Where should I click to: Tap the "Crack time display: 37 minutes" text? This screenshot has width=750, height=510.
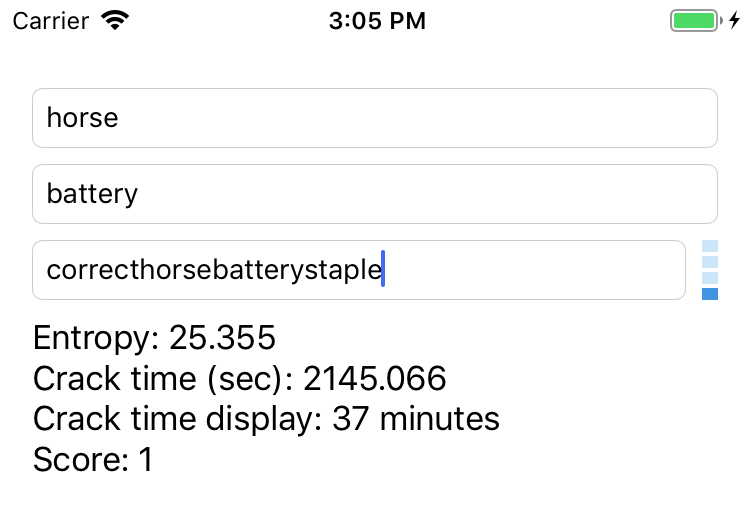[266, 418]
